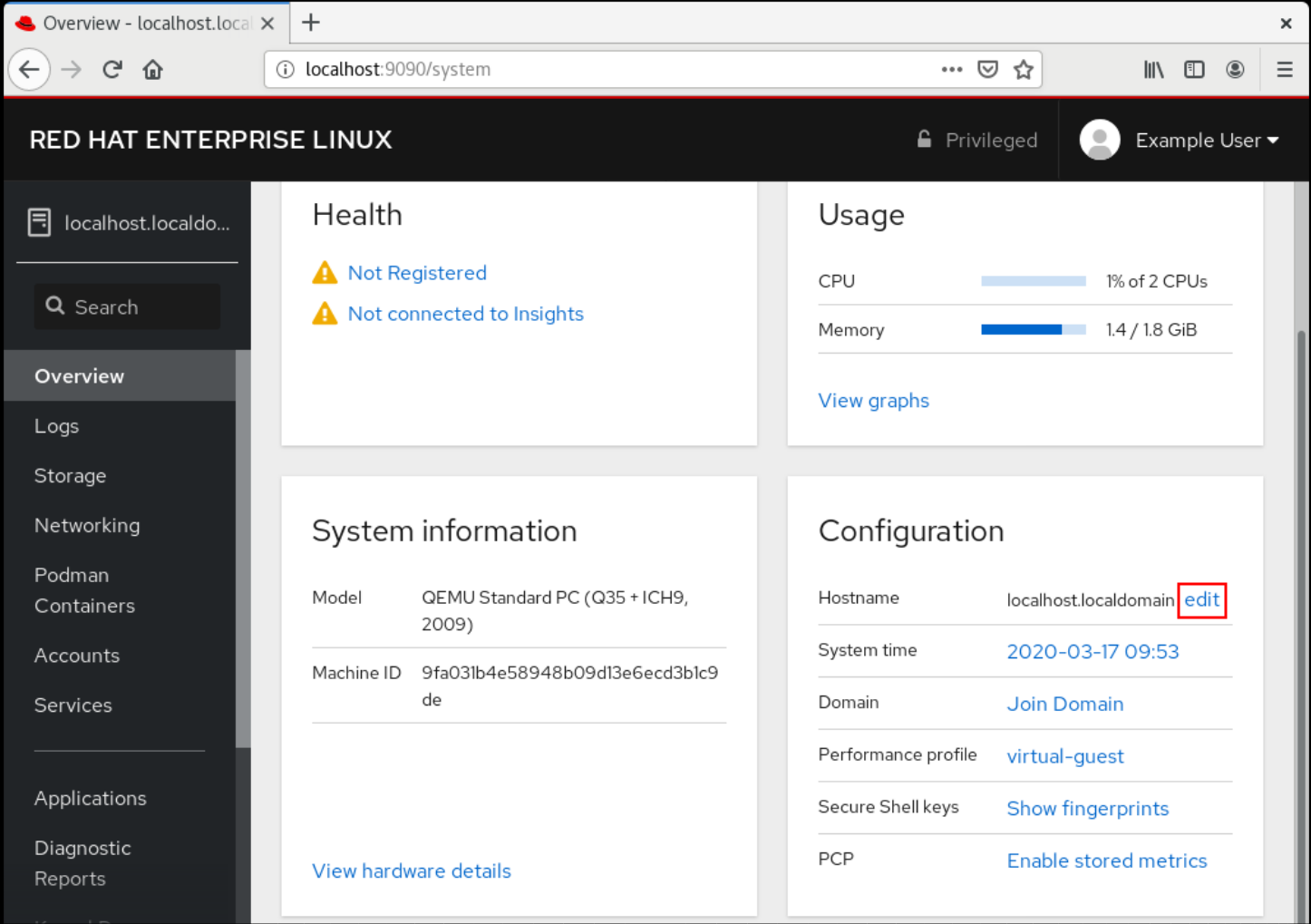Screen dimensions: 1311x924
Task: Open the page actions three-dot menu
Action: coord(951,70)
